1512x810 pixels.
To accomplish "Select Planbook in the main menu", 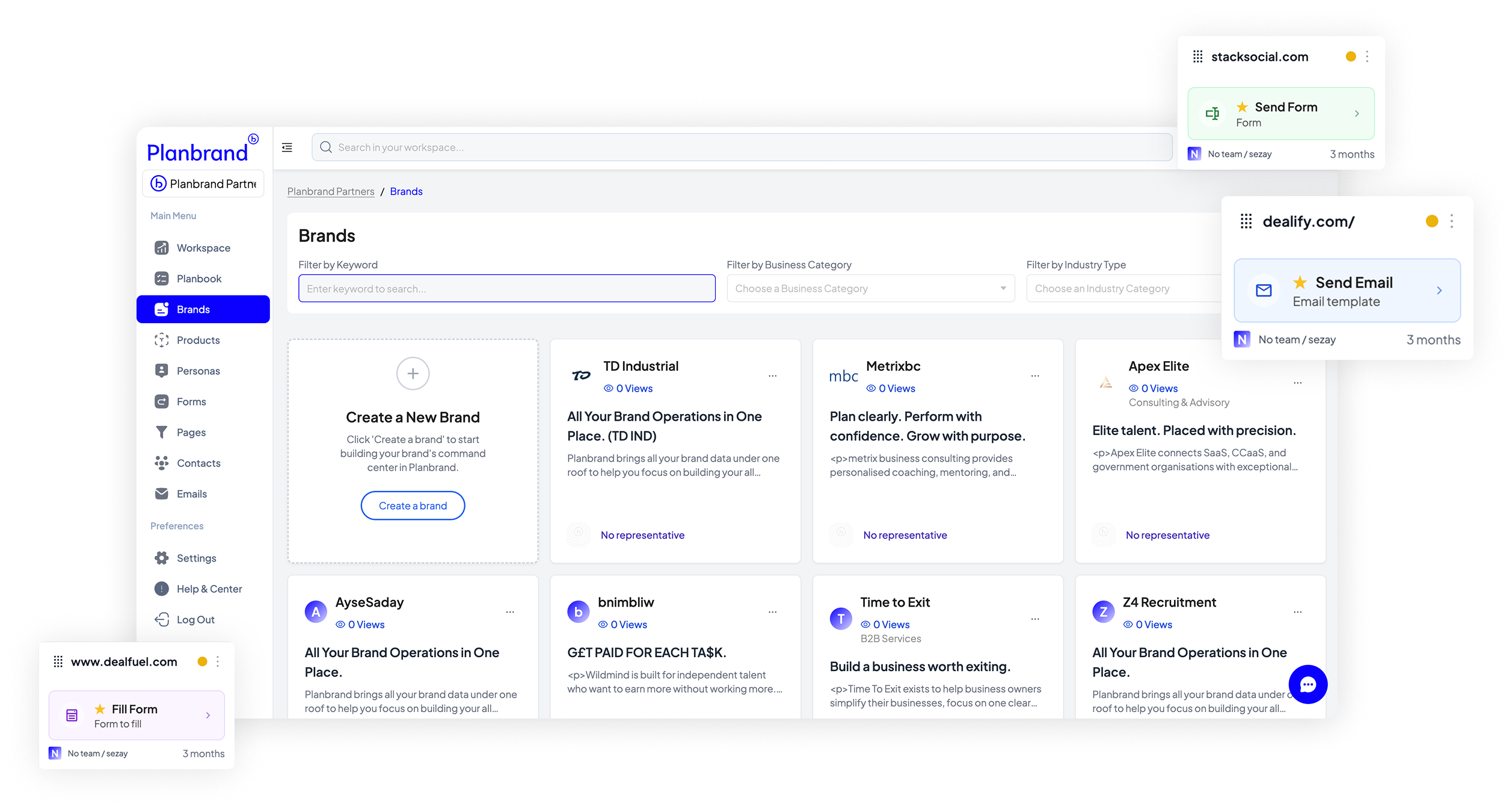I will coord(198,279).
